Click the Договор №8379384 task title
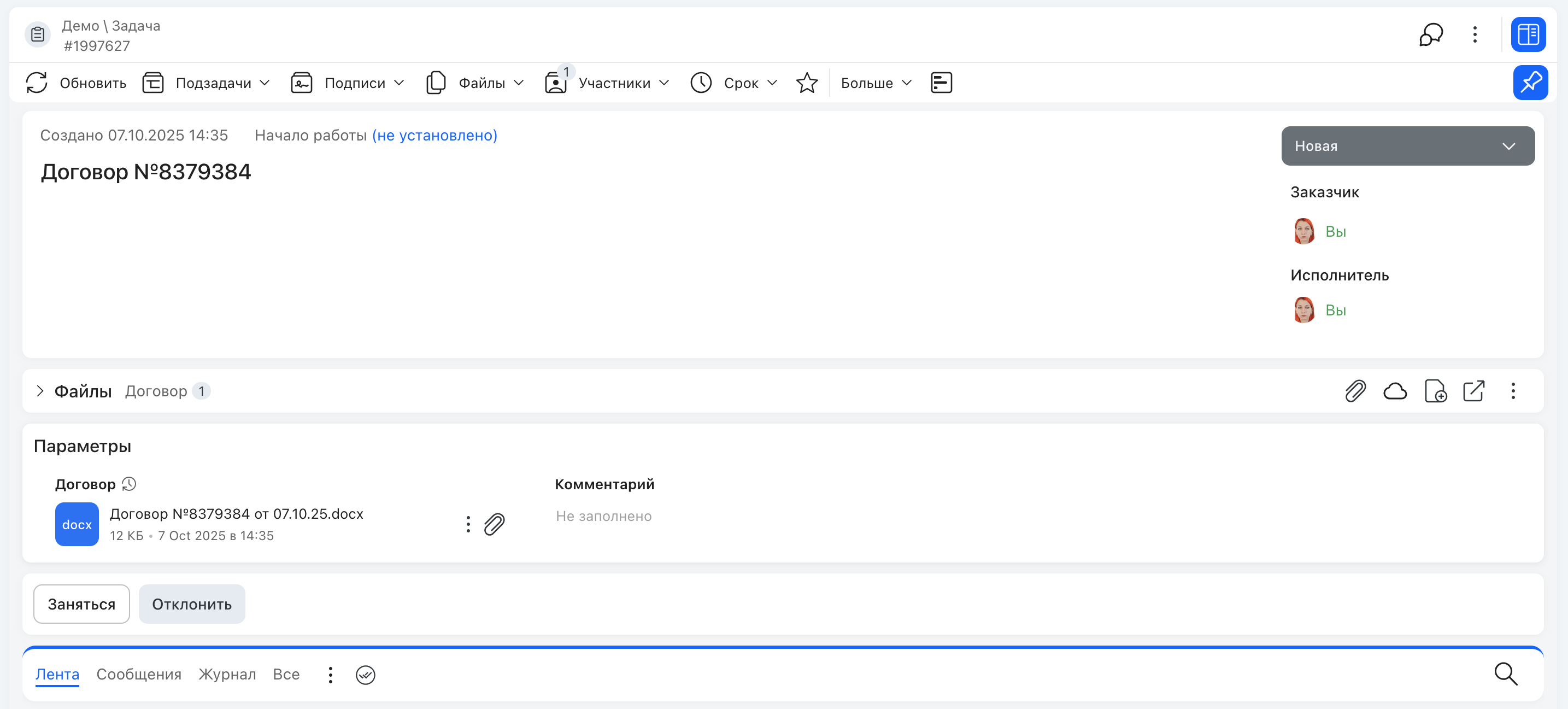 (x=145, y=172)
